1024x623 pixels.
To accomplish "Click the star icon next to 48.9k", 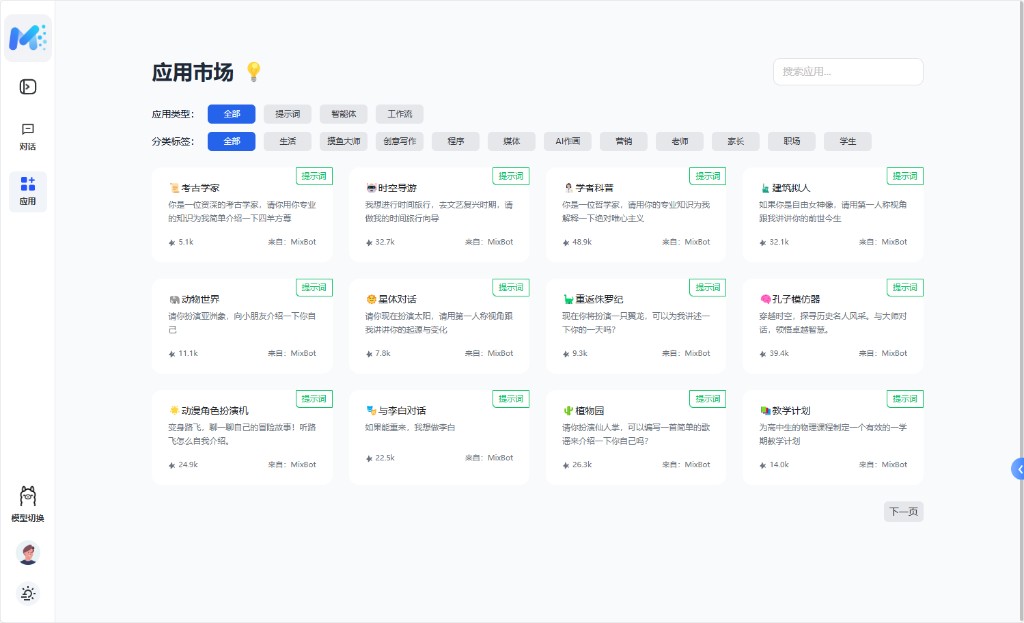I will (x=566, y=242).
